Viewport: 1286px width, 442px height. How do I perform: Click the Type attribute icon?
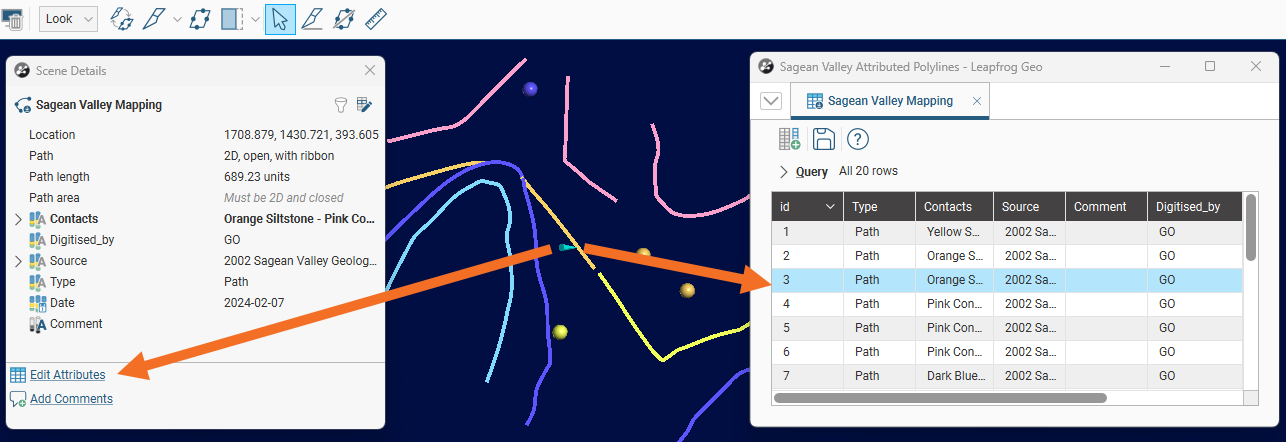pos(38,282)
